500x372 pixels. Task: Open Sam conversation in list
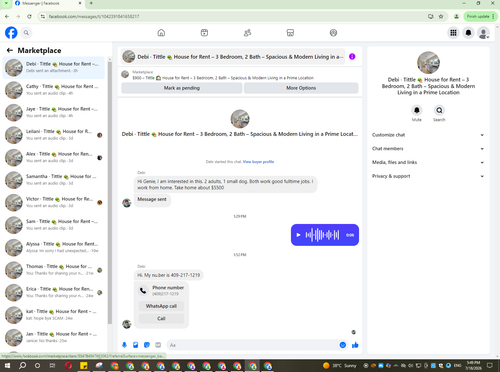54,225
